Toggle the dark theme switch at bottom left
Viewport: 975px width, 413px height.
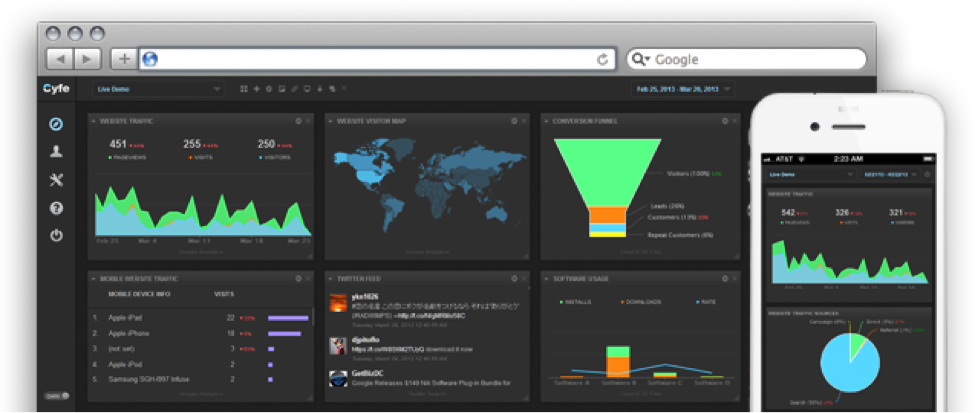click(x=56, y=396)
